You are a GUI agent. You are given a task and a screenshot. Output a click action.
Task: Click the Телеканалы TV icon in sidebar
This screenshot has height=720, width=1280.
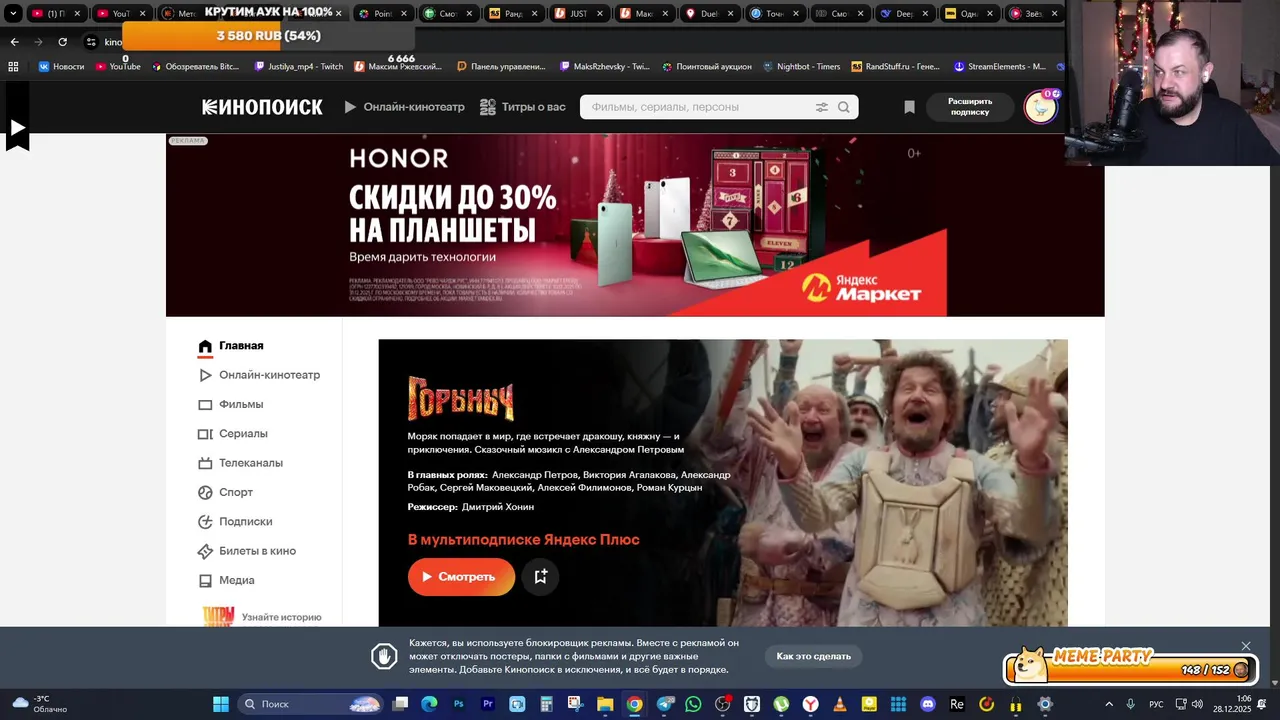point(205,463)
